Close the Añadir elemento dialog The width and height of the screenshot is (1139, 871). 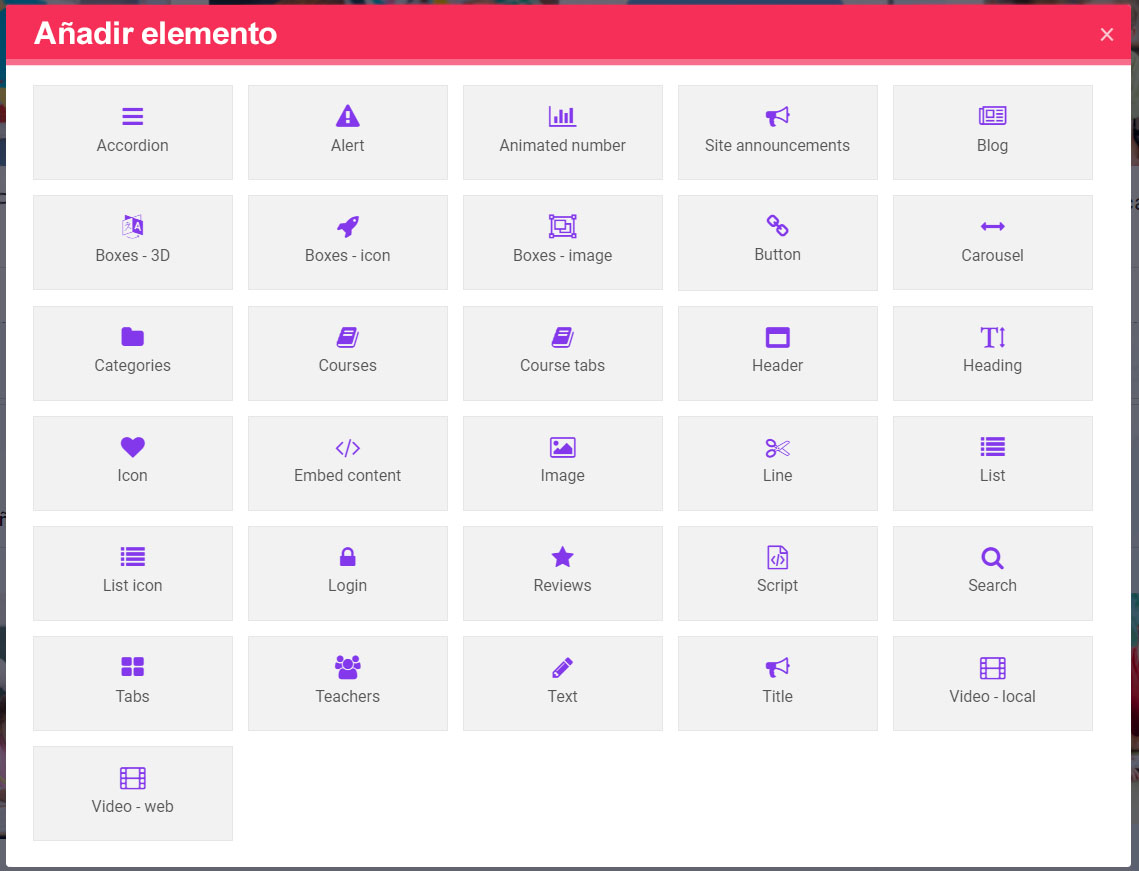click(x=1106, y=35)
